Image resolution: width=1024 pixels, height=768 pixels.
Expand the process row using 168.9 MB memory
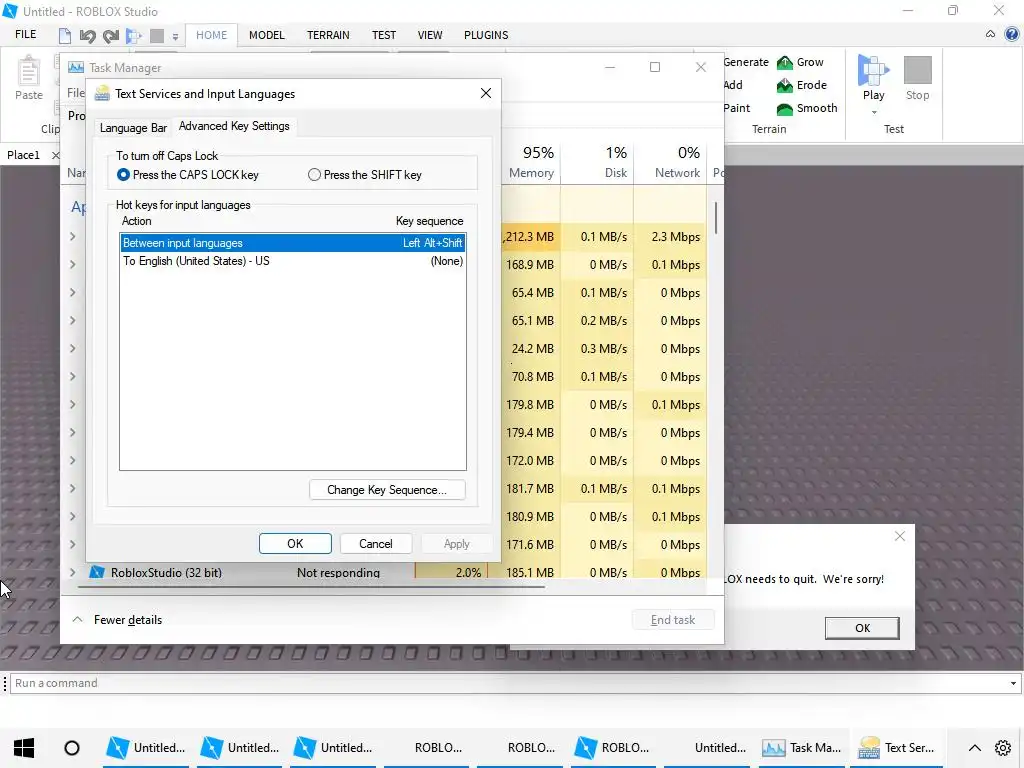(72, 264)
